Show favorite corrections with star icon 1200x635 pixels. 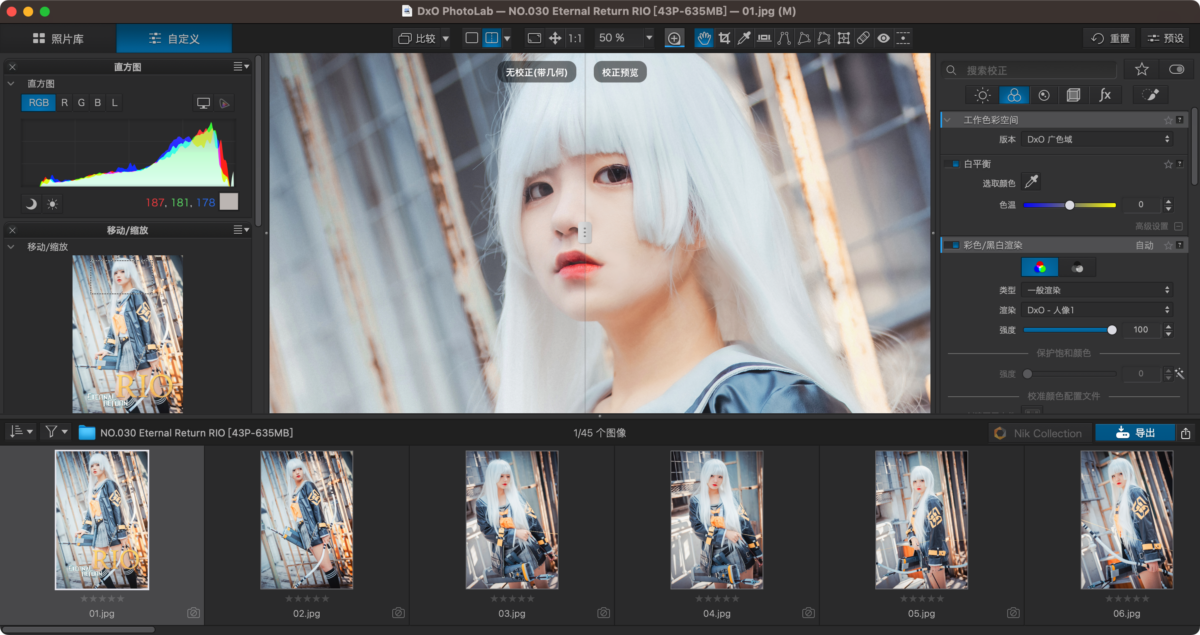(x=1141, y=69)
